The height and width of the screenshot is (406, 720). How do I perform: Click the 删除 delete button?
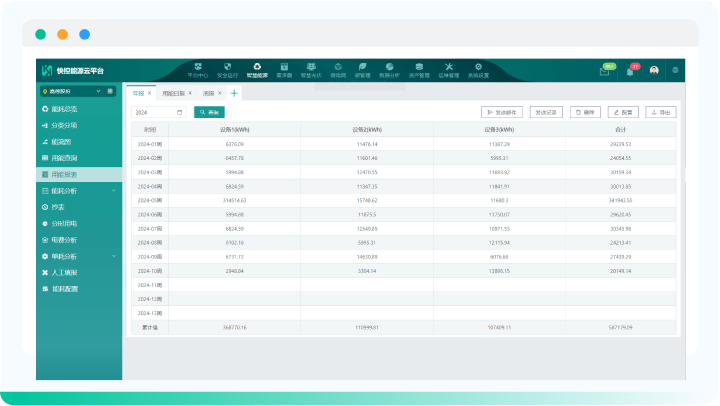point(585,112)
